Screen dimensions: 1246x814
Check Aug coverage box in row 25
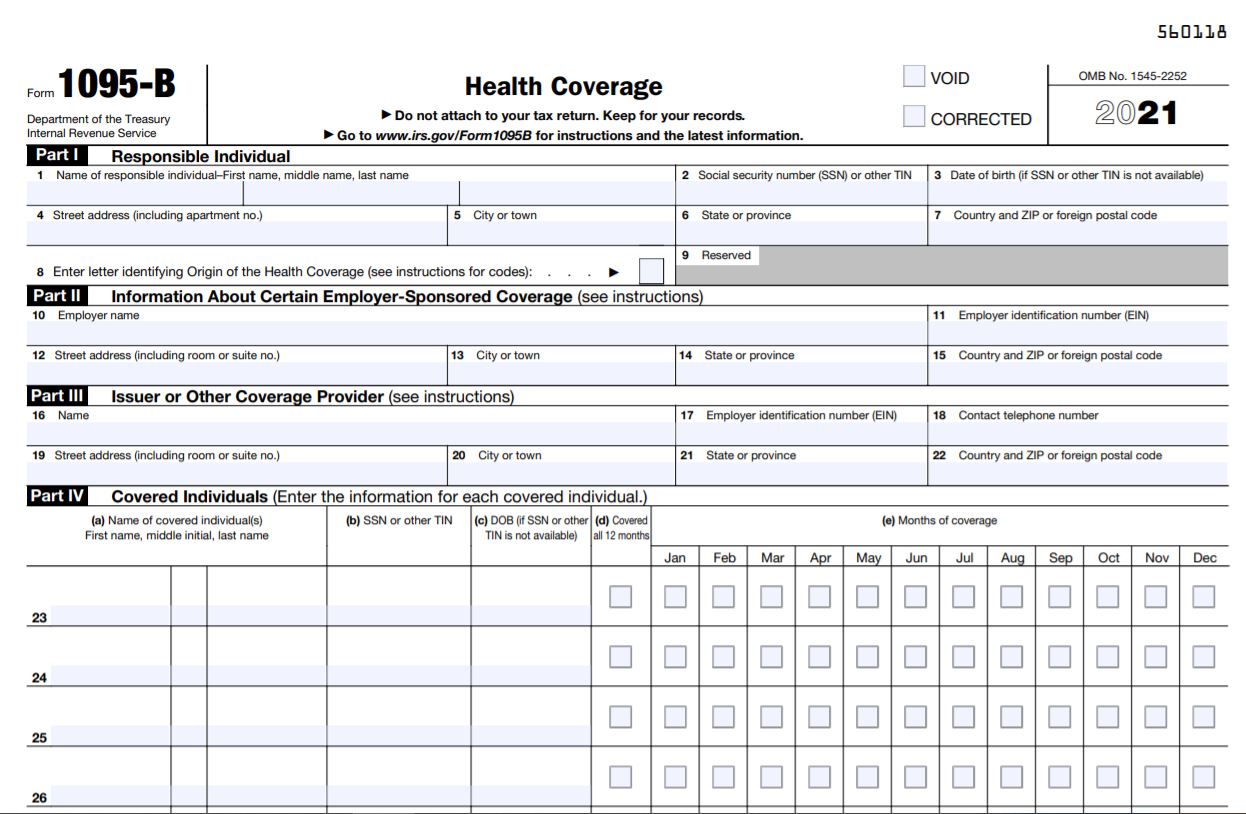(1012, 717)
